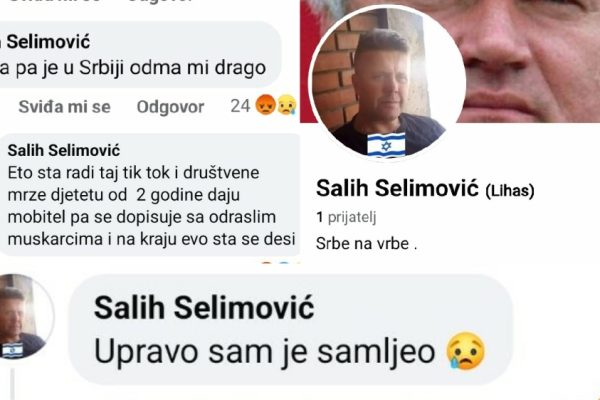The width and height of the screenshot is (600, 400).
Task: Open reaction count 24 list
Action: [240, 106]
